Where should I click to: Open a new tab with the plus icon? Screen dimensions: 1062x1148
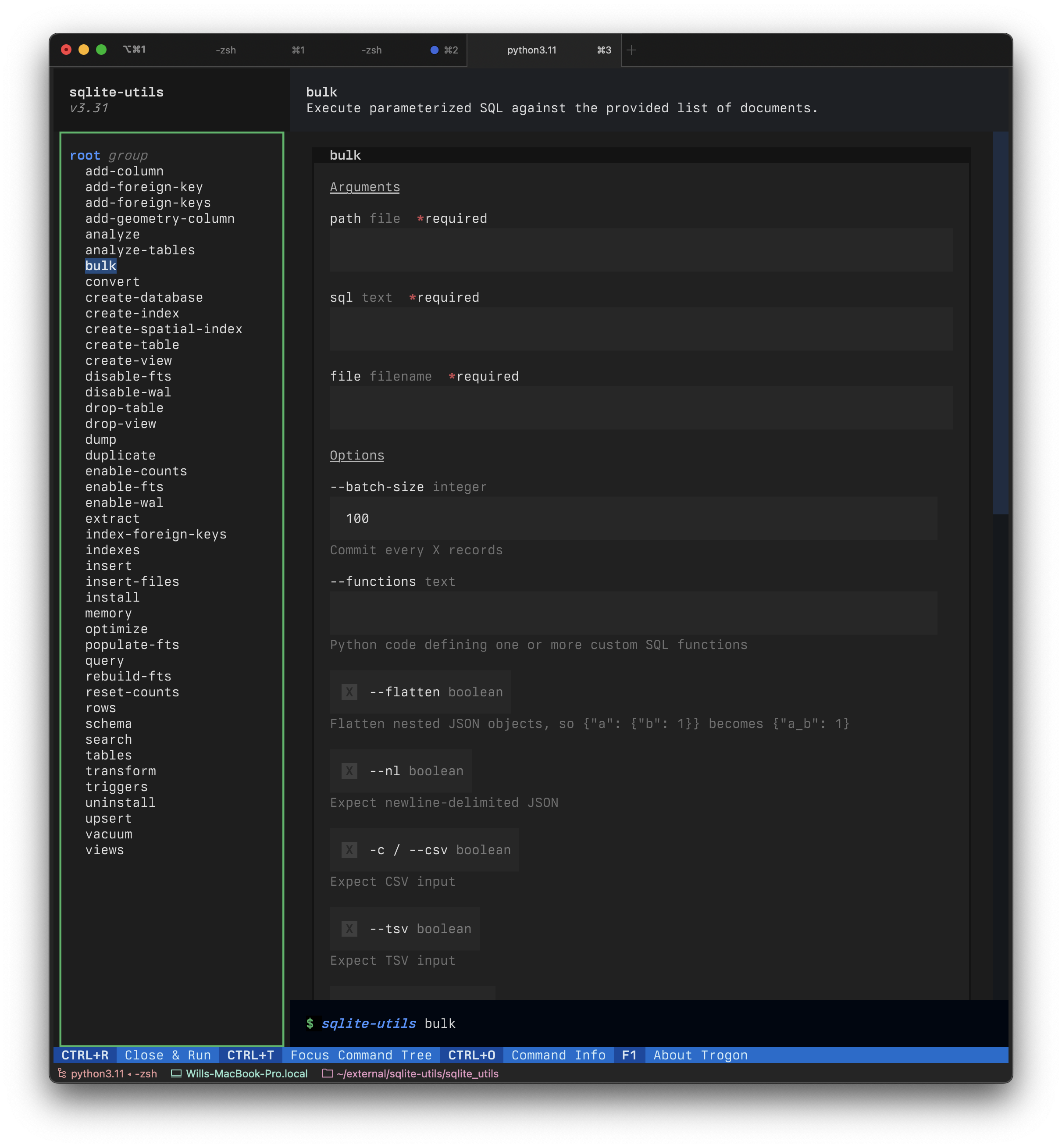click(x=631, y=50)
